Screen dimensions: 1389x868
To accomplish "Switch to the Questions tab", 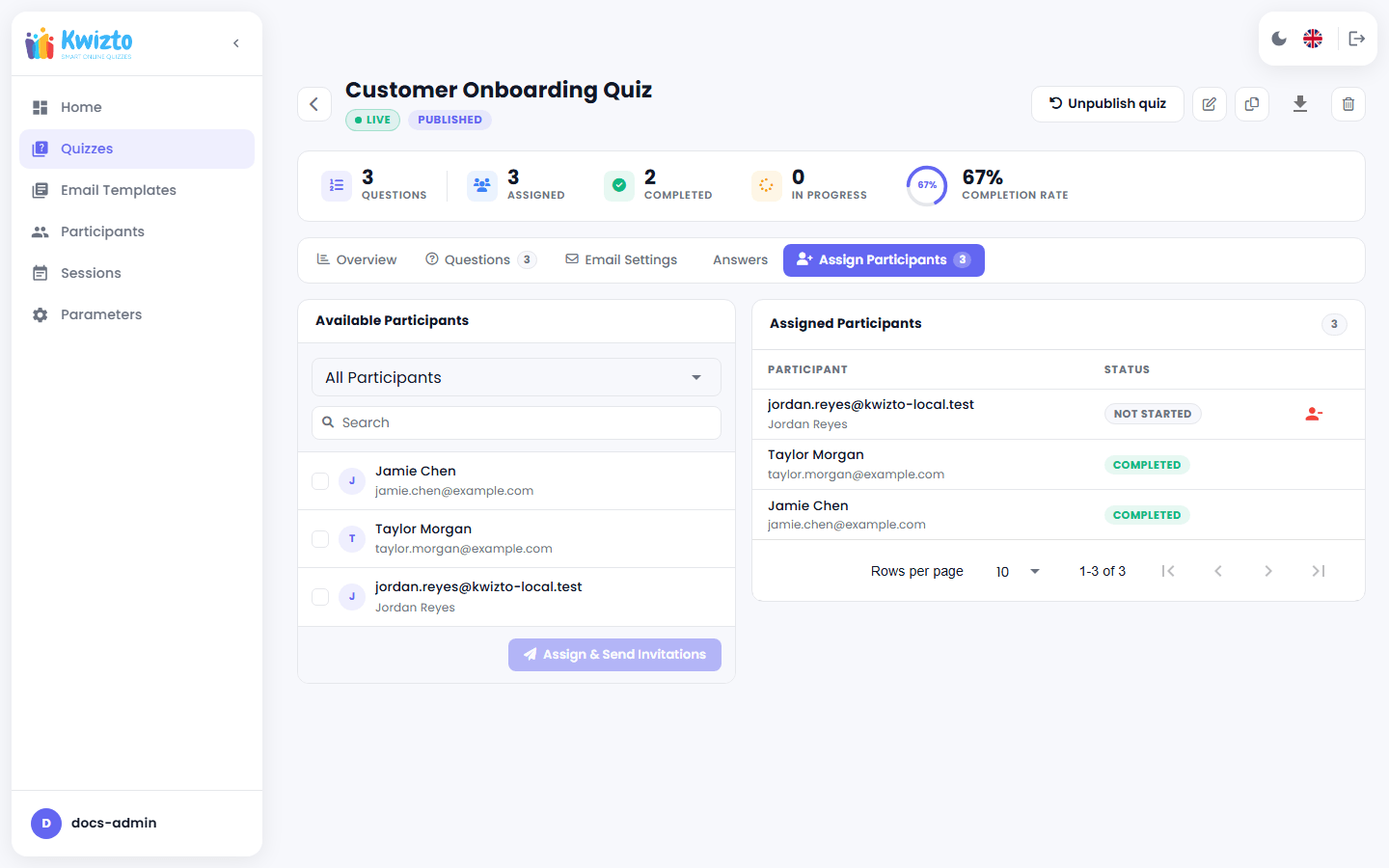I will tap(480, 259).
